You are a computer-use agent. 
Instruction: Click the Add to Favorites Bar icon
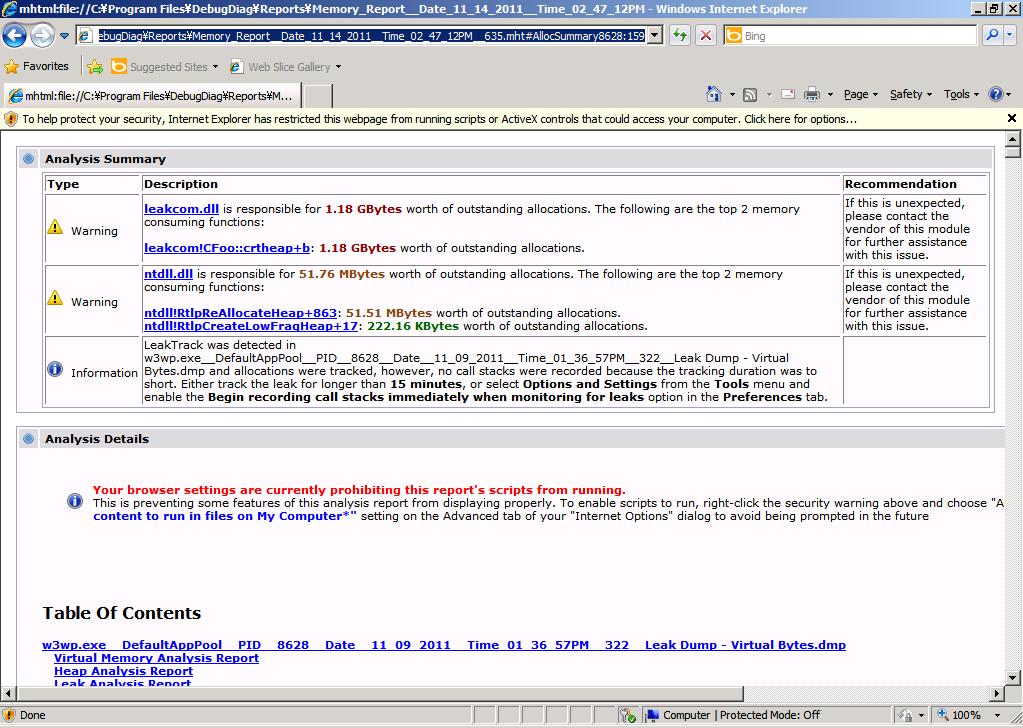coord(95,67)
